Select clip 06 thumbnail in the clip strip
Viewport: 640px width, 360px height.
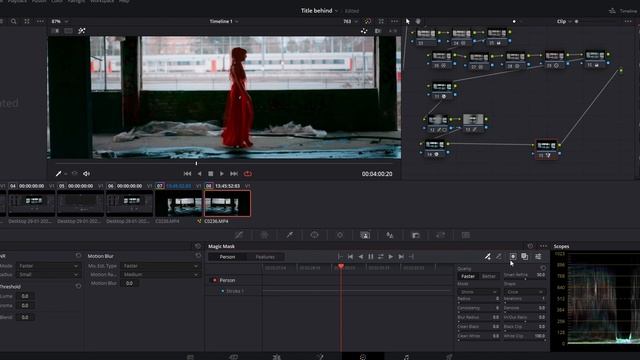[130, 203]
